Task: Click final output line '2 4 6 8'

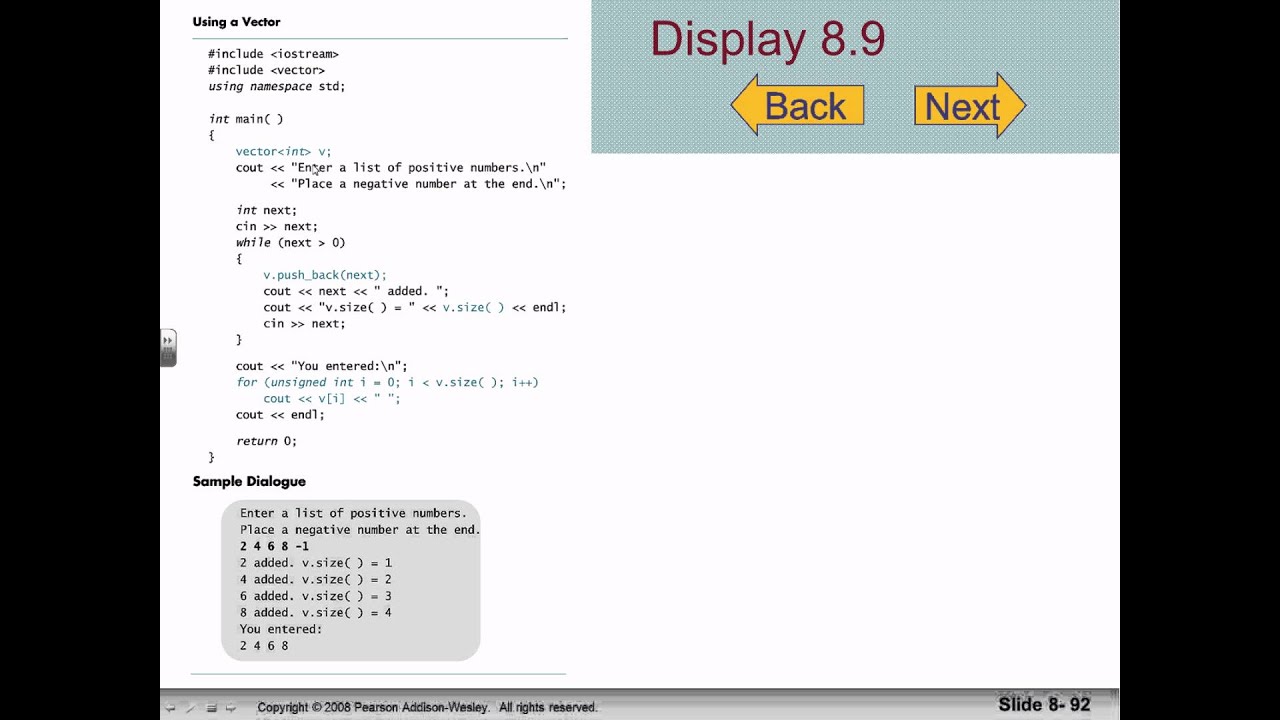Action: click(x=264, y=646)
